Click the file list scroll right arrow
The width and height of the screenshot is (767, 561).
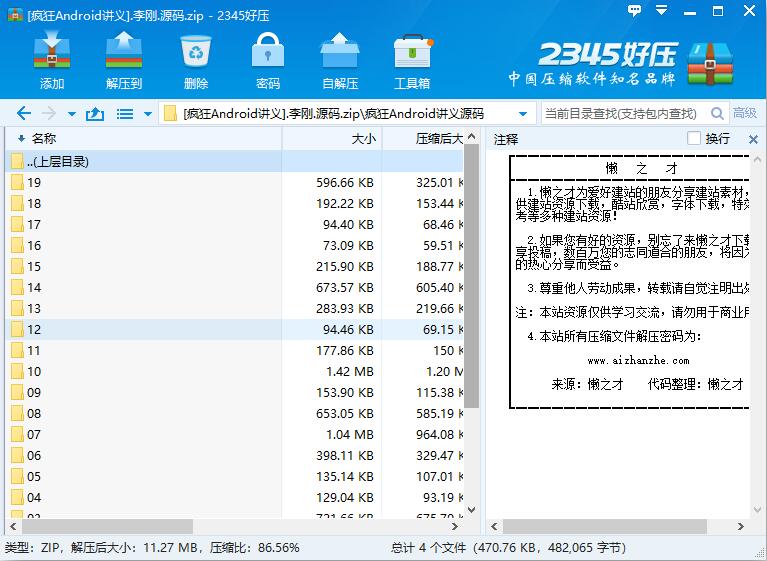tap(455, 527)
